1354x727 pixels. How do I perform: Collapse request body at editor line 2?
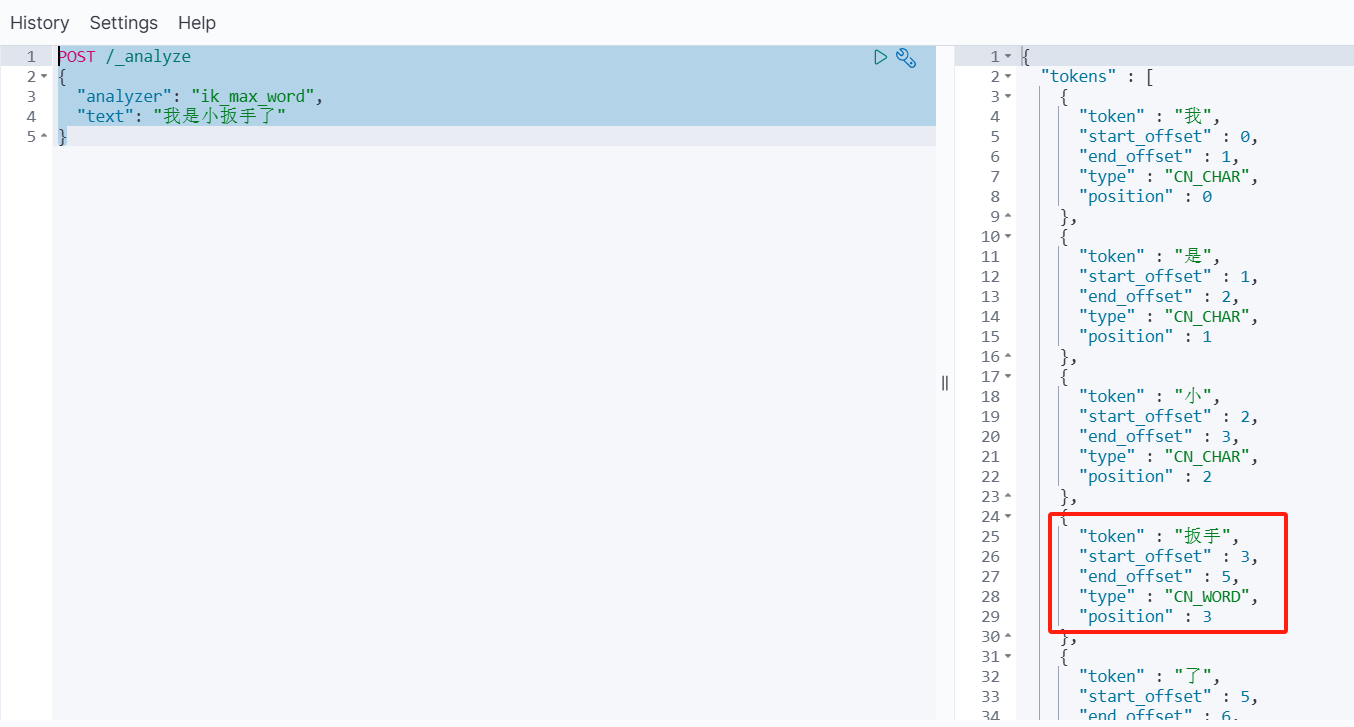pyautogui.click(x=44, y=77)
